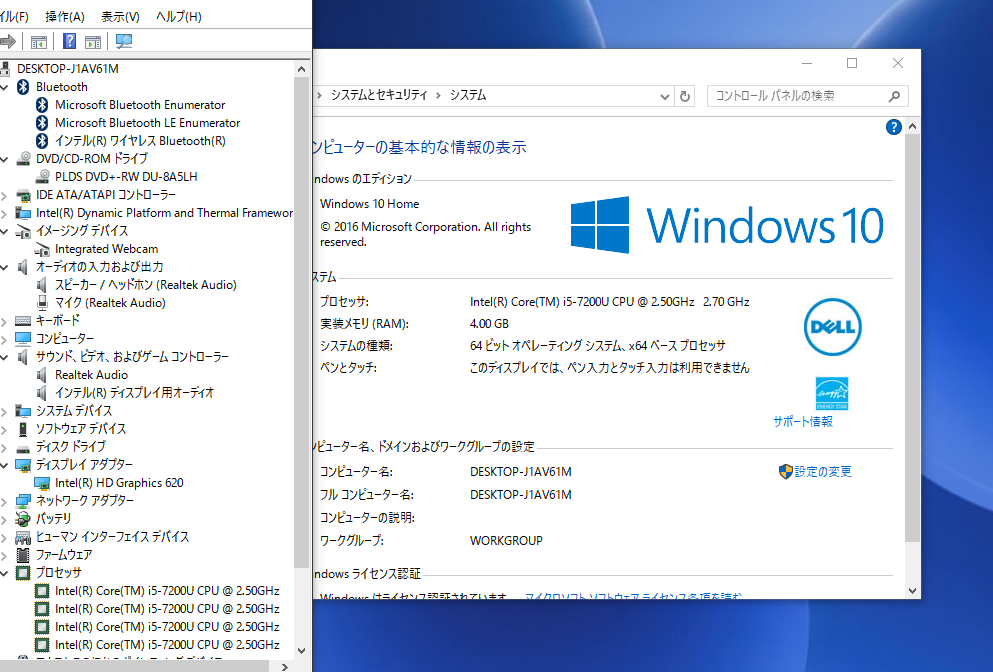993x672 pixels.
Task: Click the システム デバイス category icon
Action: point(23,411)
